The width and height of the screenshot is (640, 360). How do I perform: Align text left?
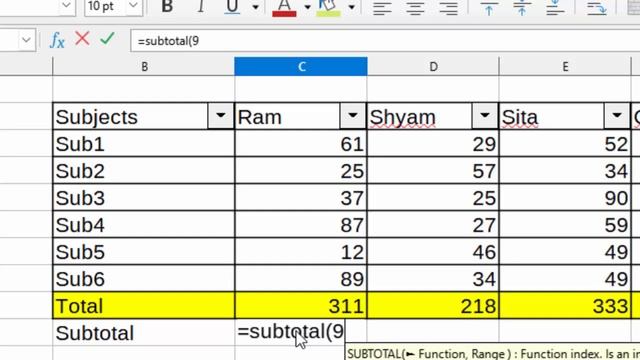click(382, 8)
